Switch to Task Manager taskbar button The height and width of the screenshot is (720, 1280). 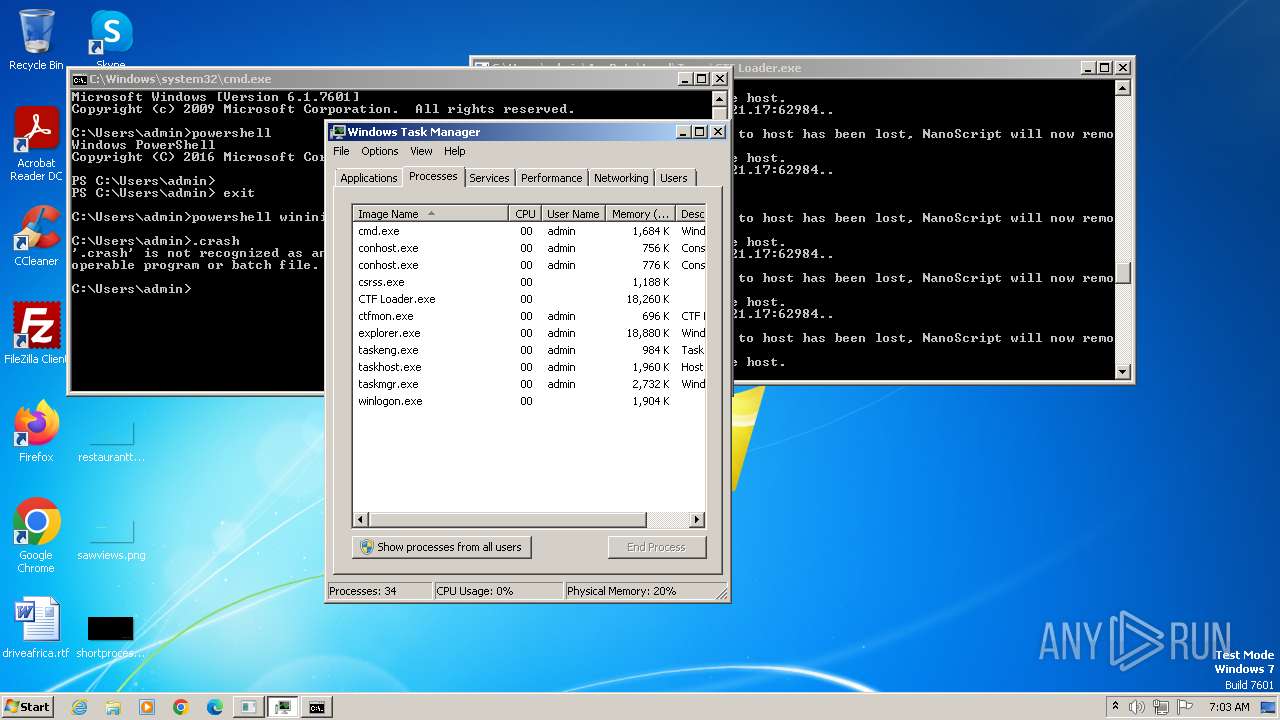[283, 707]
